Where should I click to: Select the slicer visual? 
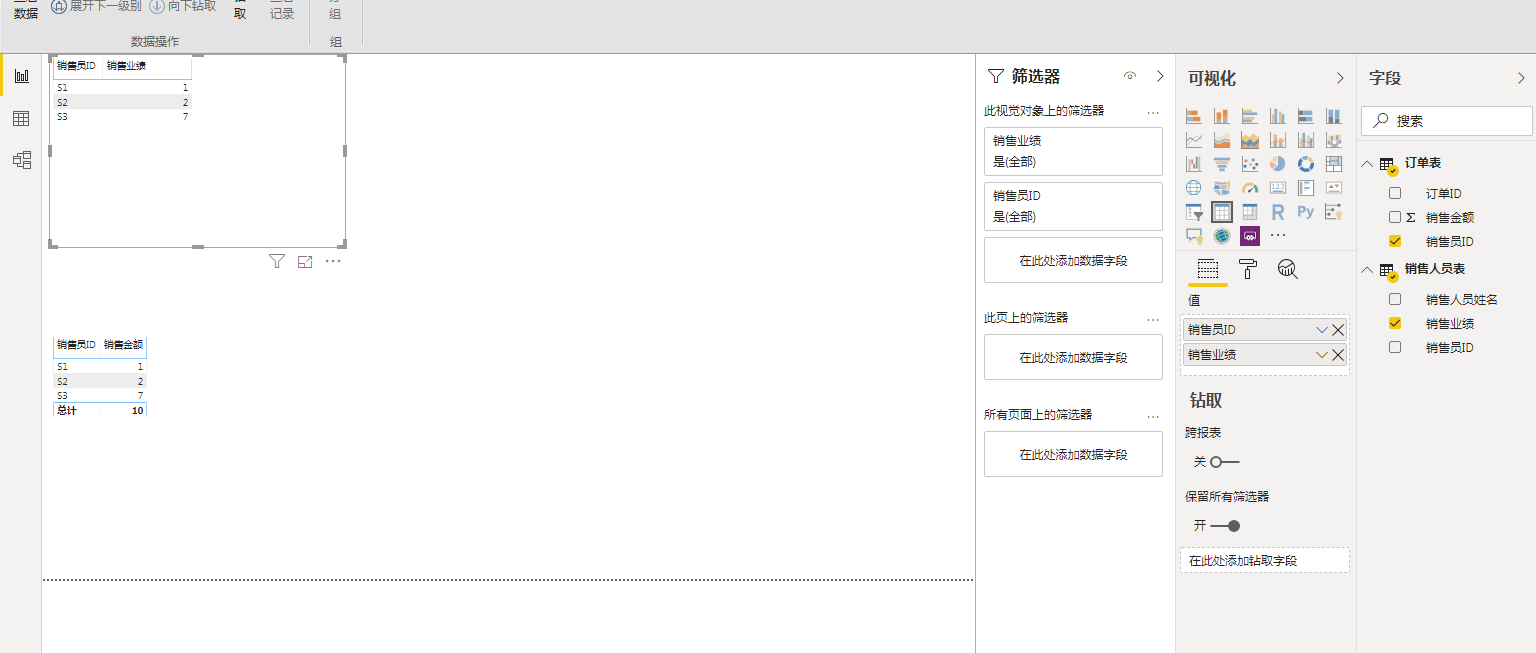(1193, 212)
